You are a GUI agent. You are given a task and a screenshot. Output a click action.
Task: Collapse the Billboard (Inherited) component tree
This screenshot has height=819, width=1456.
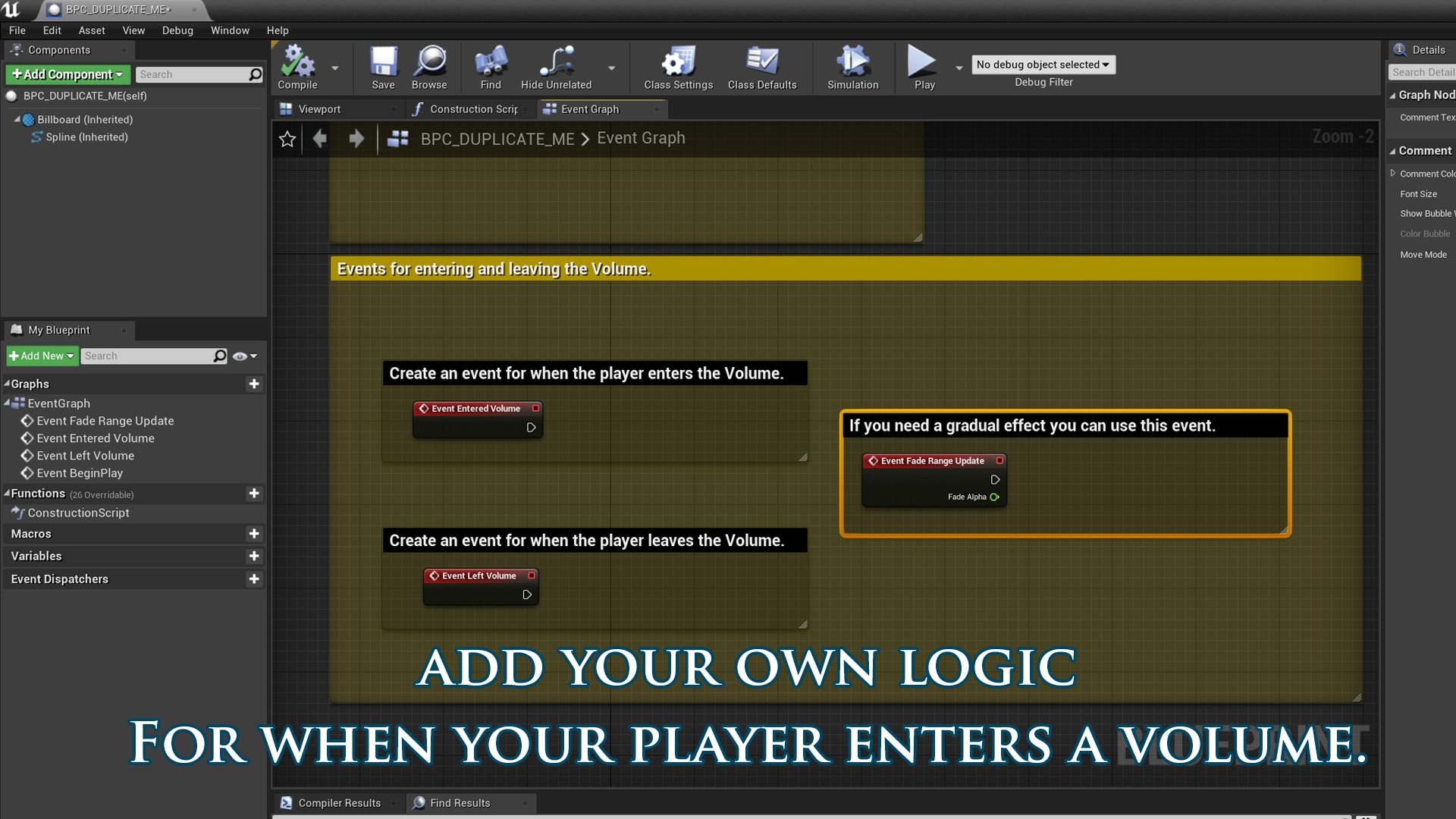pyautogui.click(x=17, y=120)
